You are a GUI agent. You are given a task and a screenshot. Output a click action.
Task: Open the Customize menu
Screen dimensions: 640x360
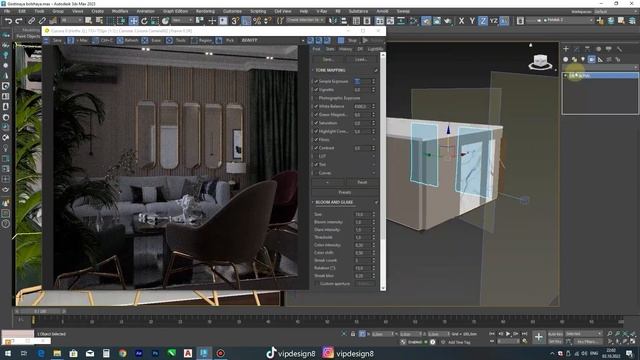(x=232, y=11)
